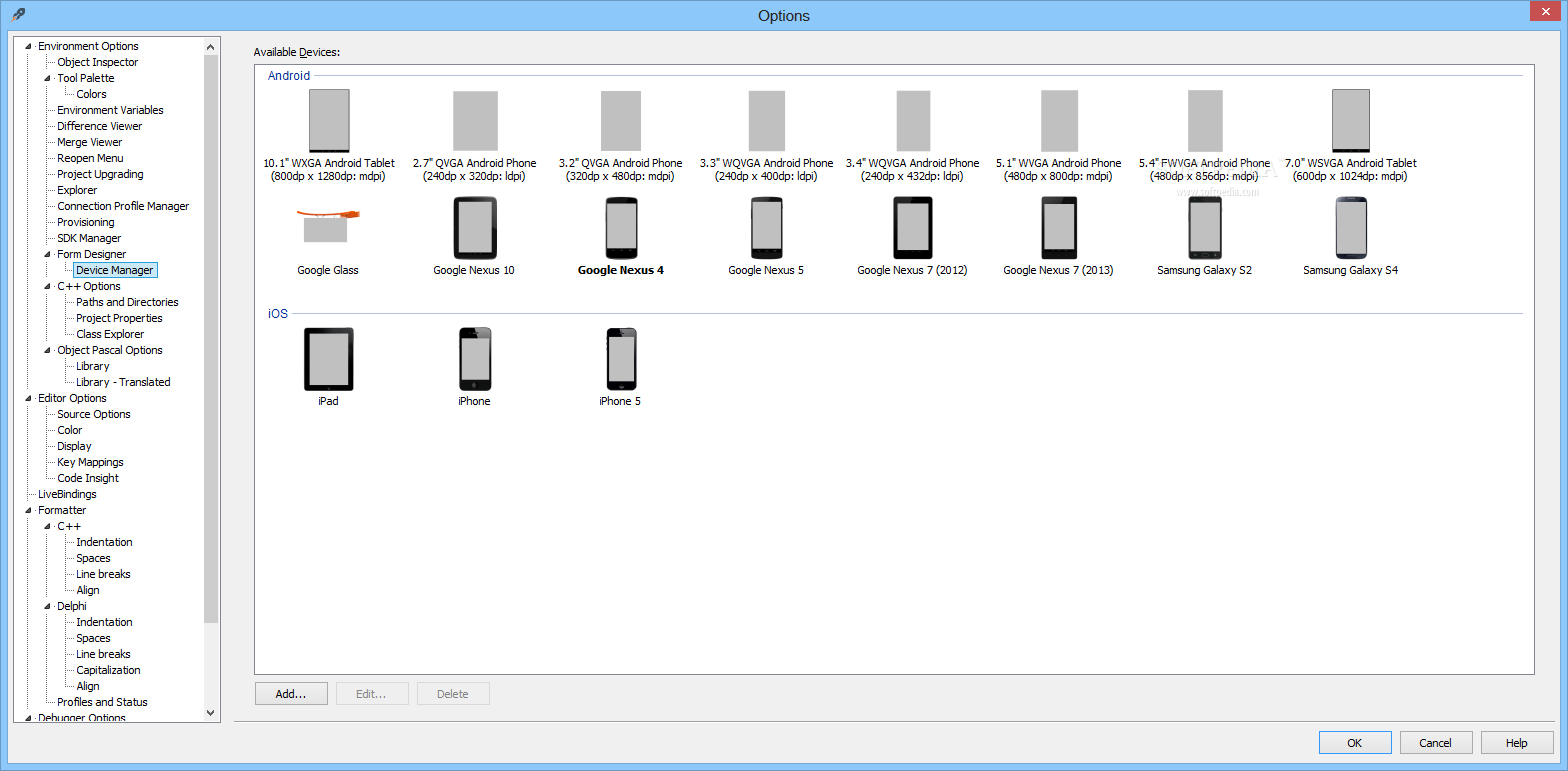1568x771 pixels.
Task: Select the Google Glass device icon
Action: tap(328, 227)
